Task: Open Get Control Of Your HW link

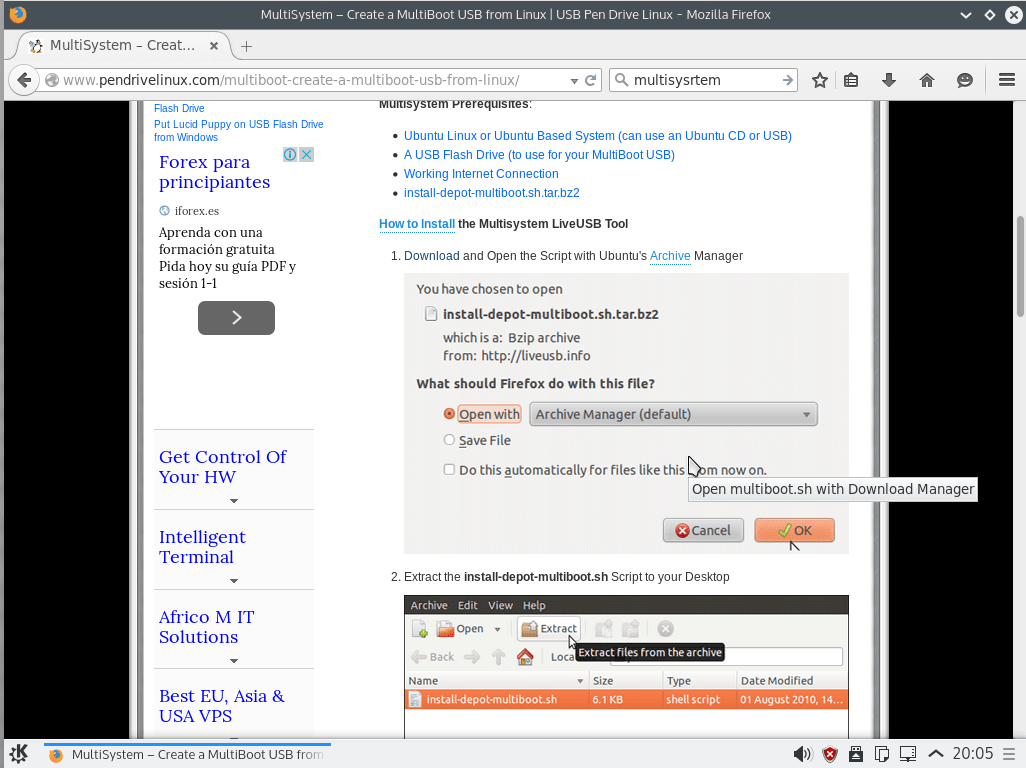Action: pyautogui.click(x=222, y=466)
